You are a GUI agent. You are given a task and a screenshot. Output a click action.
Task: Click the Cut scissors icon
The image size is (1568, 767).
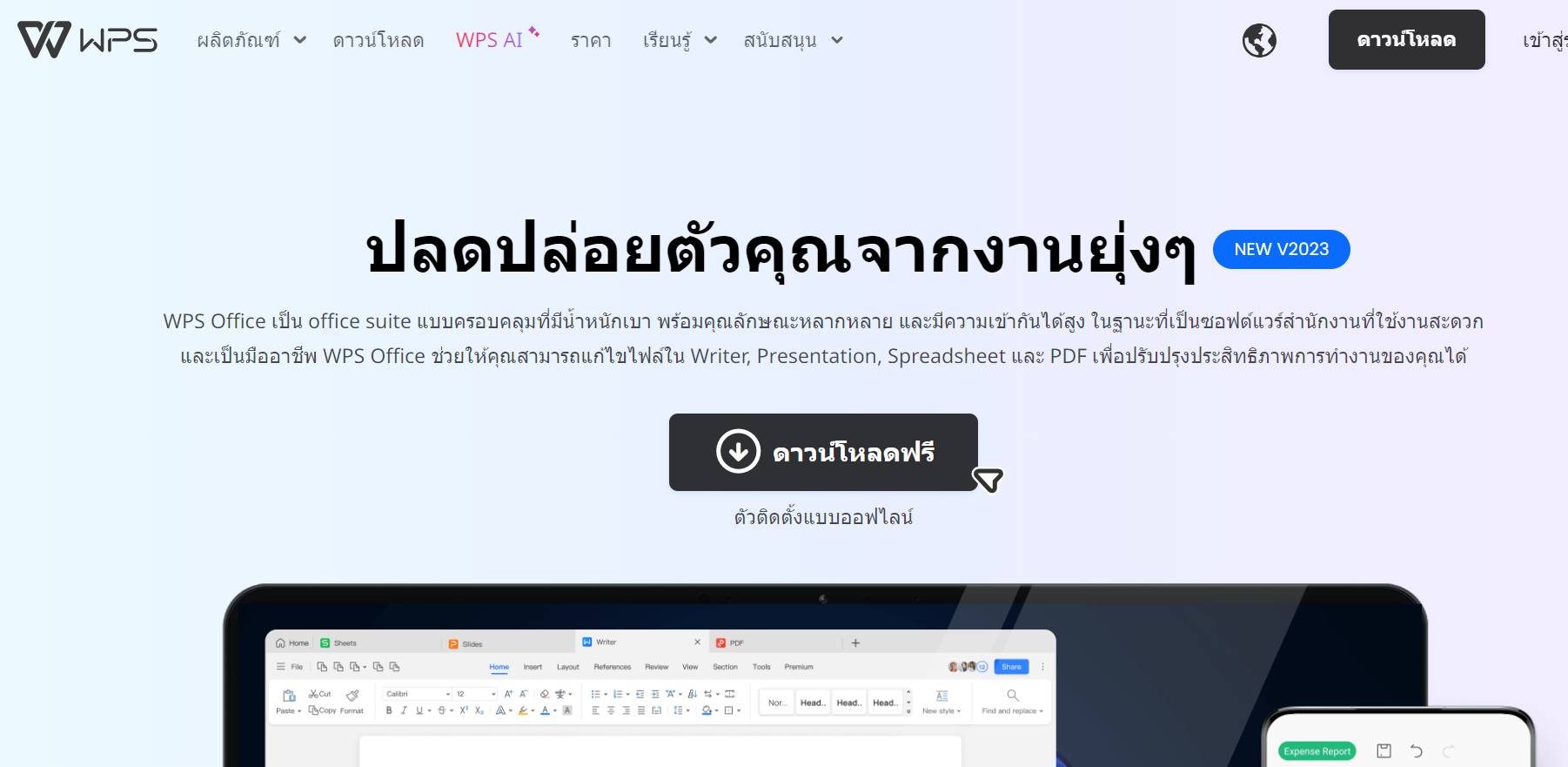pyautogui.click(x=314, y=694)
